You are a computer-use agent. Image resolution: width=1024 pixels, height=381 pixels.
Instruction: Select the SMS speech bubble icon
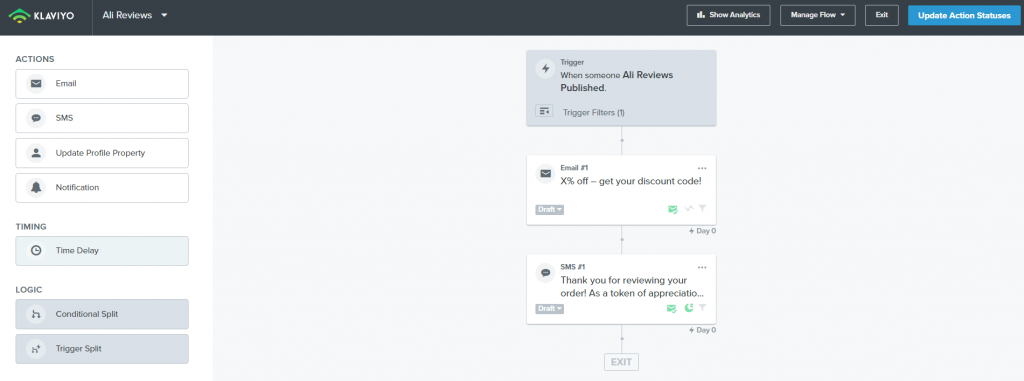point(36,118)
